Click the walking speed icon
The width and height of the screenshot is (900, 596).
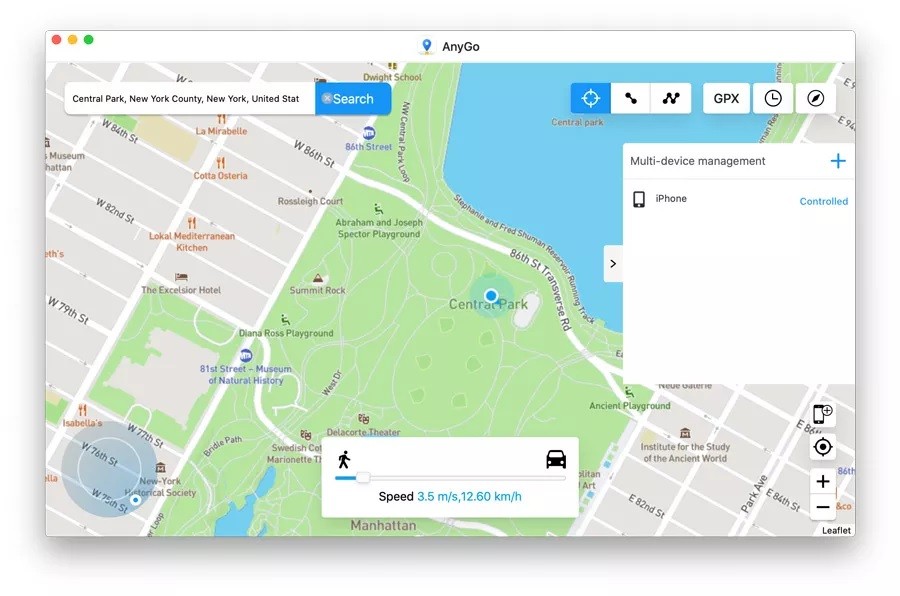click(344, 459)
